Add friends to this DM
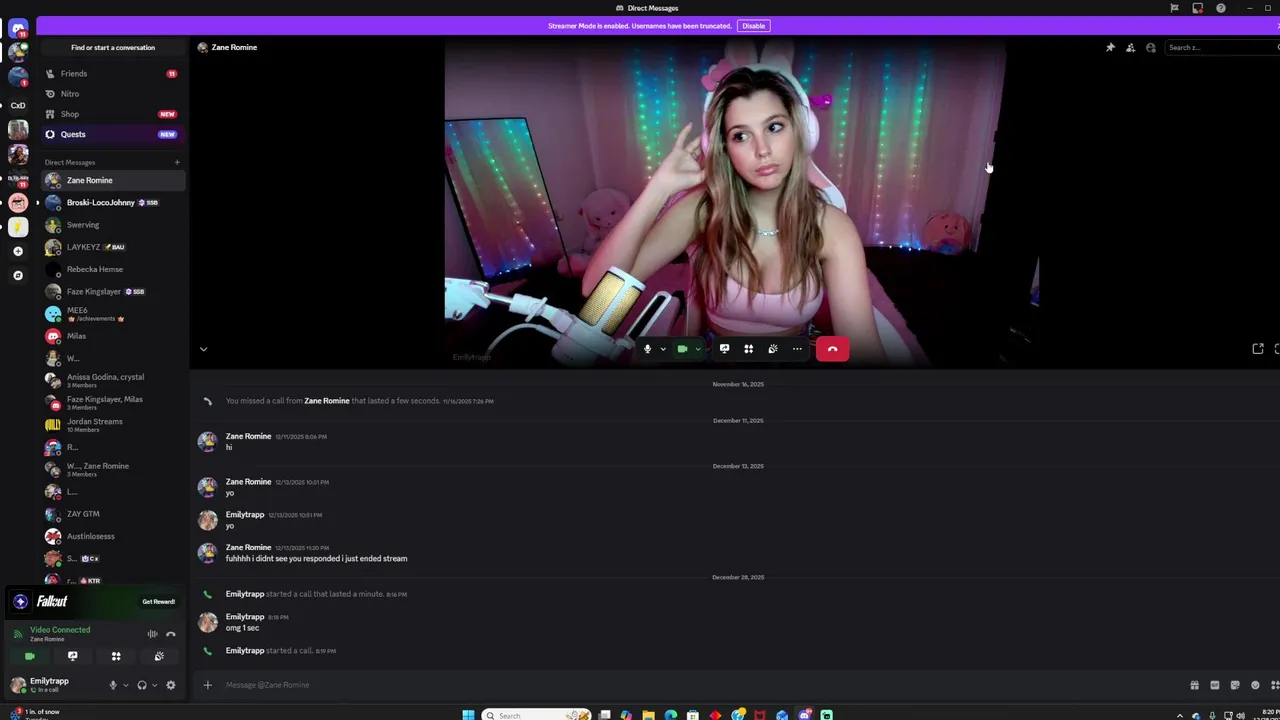Image resolution: width=1280 pixels, height=720 pixels. (1130, 47)
